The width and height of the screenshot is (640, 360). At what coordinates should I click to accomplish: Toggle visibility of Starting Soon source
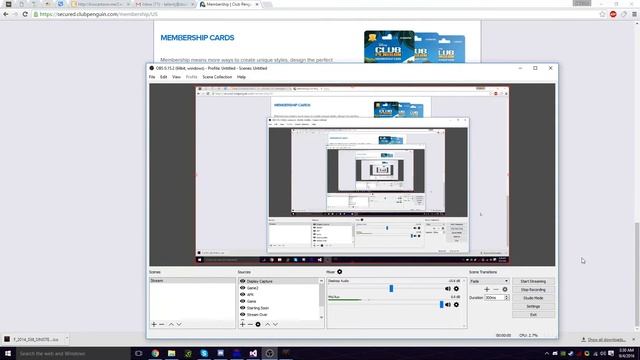[242, 308]
